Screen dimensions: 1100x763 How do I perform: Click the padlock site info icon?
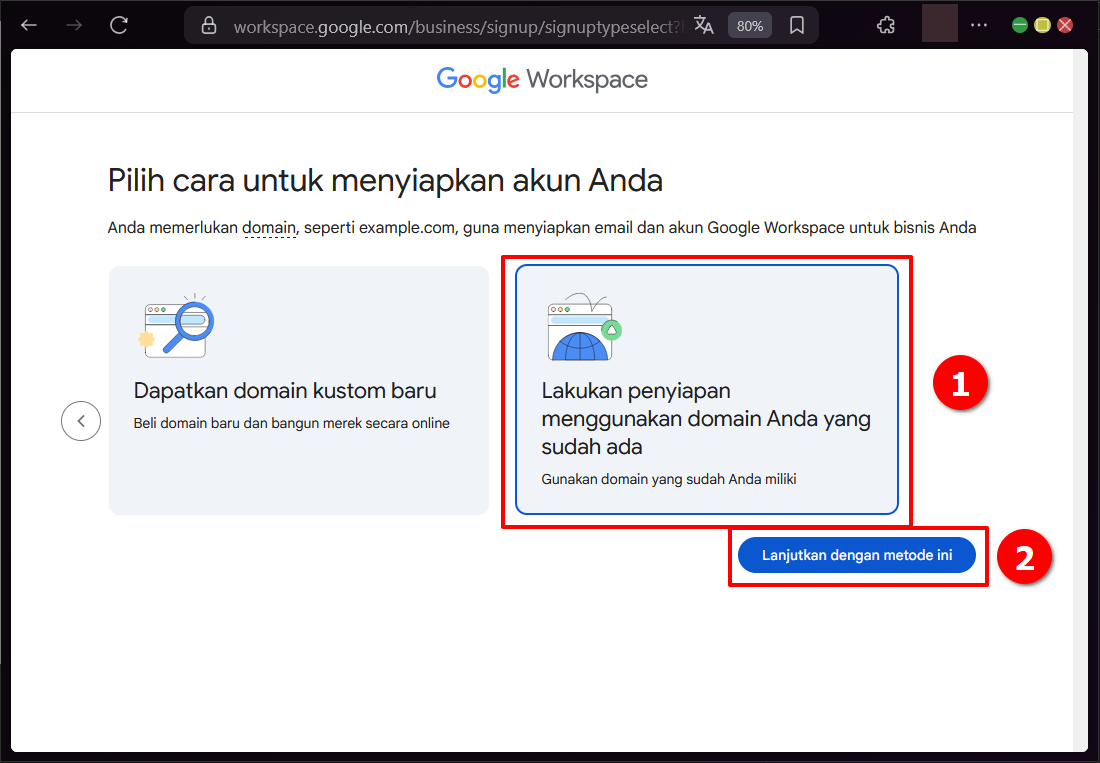(x=209, y=25)
